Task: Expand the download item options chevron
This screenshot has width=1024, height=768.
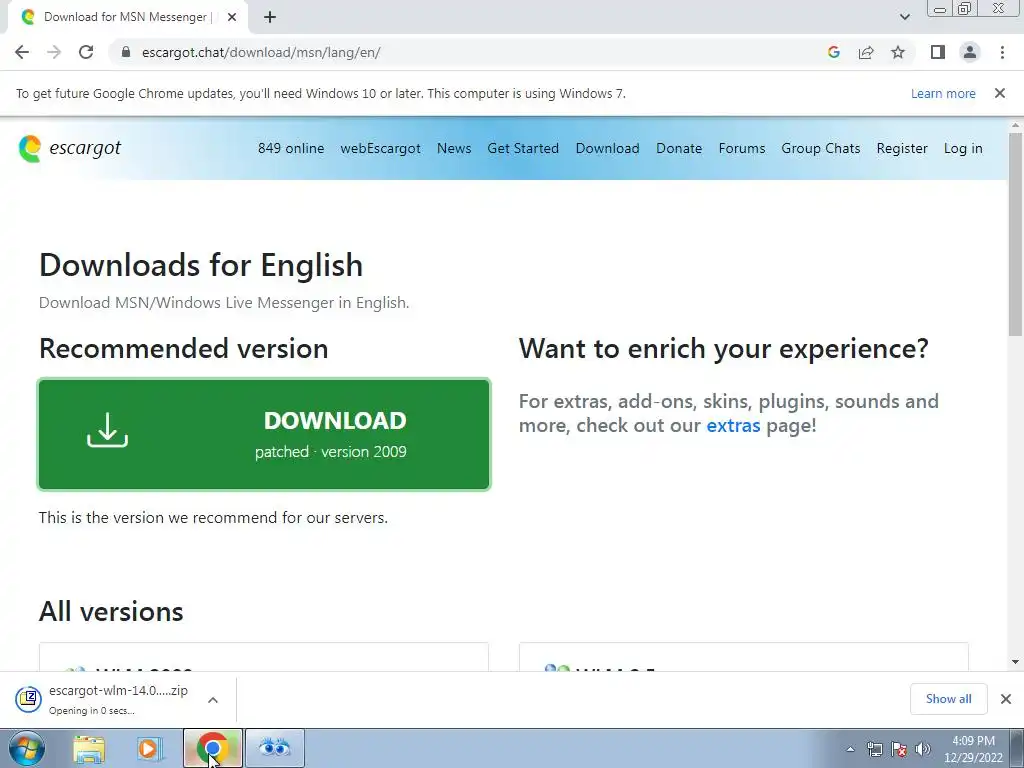Action: [213, 700]
